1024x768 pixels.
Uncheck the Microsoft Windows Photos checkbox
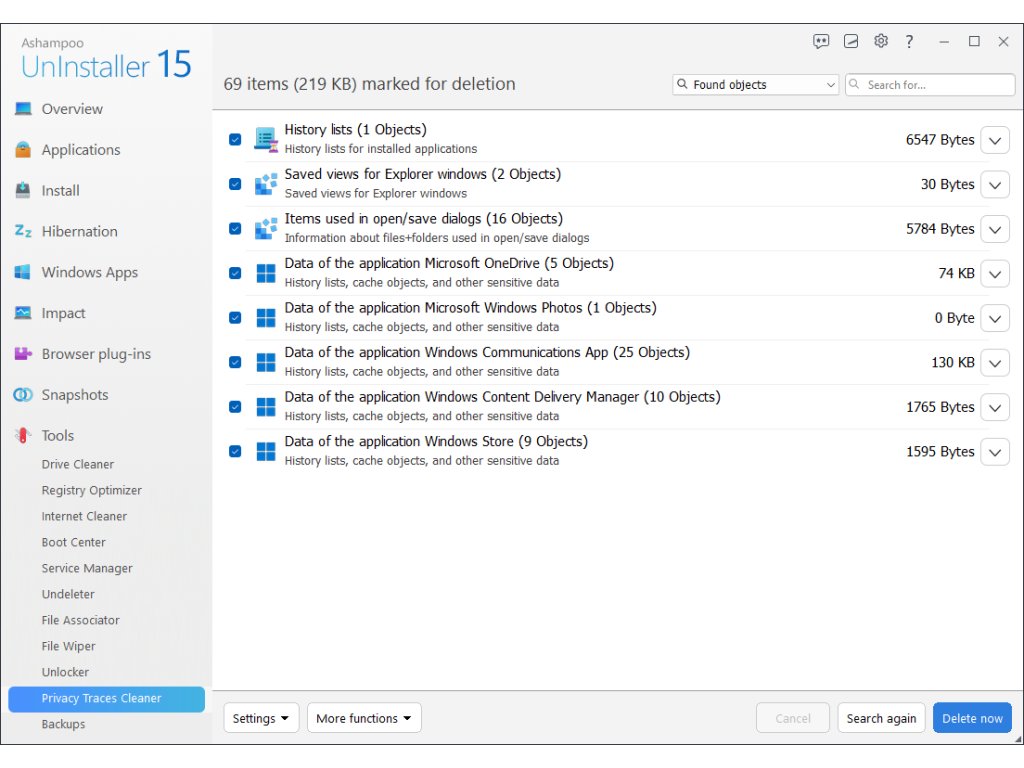click(235, 317)
